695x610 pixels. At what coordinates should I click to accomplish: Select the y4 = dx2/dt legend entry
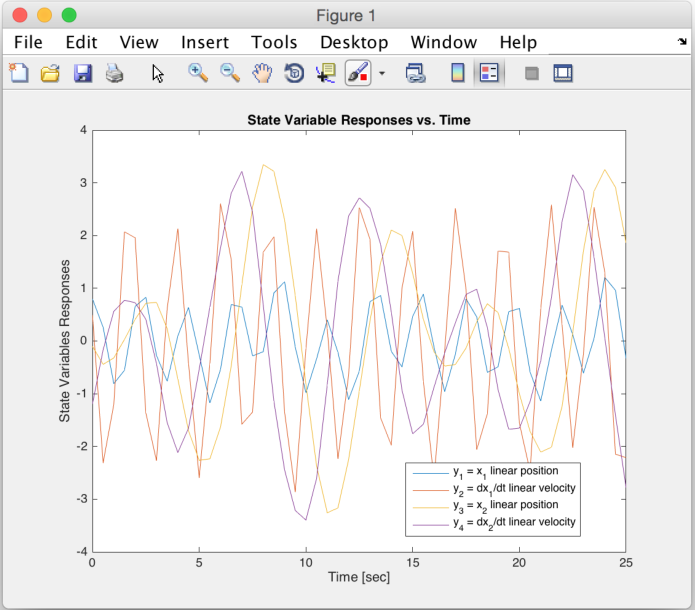(513, 522)
